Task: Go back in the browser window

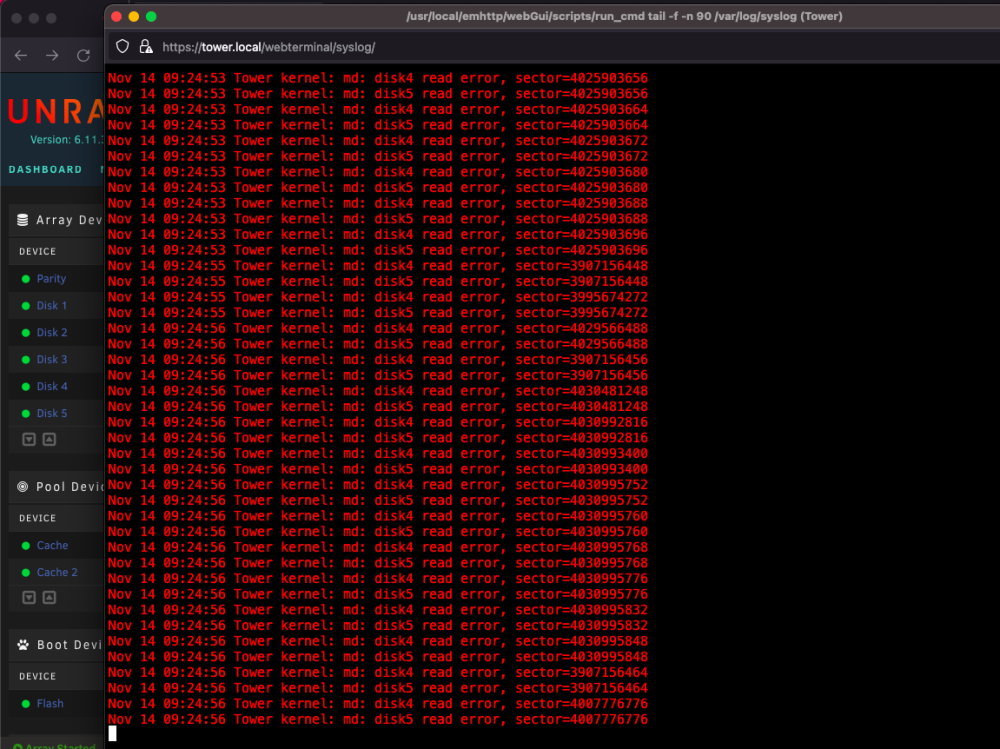Action: (21, 56)
